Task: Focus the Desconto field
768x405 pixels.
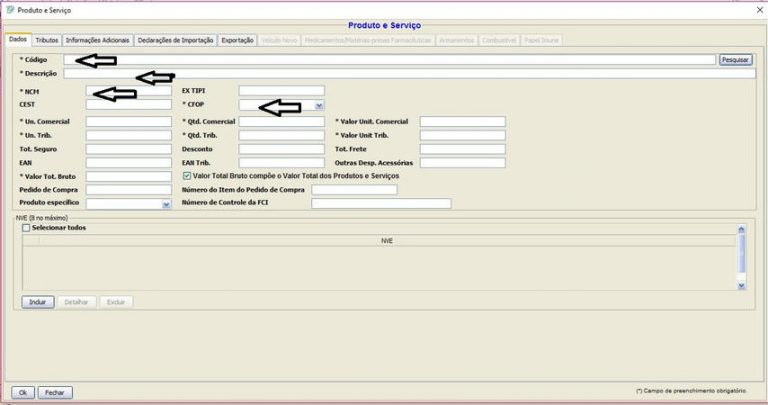Action: (x=282, y=149)
